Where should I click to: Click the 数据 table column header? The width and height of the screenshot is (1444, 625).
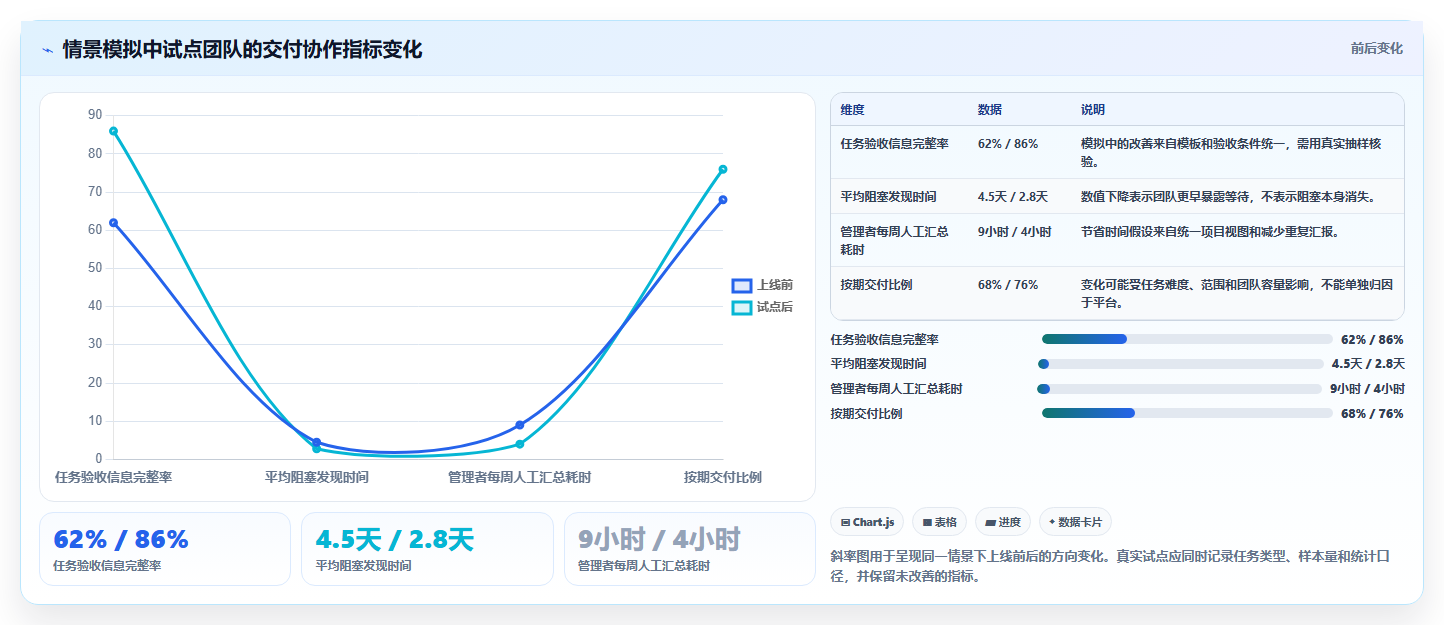[990, 110]
